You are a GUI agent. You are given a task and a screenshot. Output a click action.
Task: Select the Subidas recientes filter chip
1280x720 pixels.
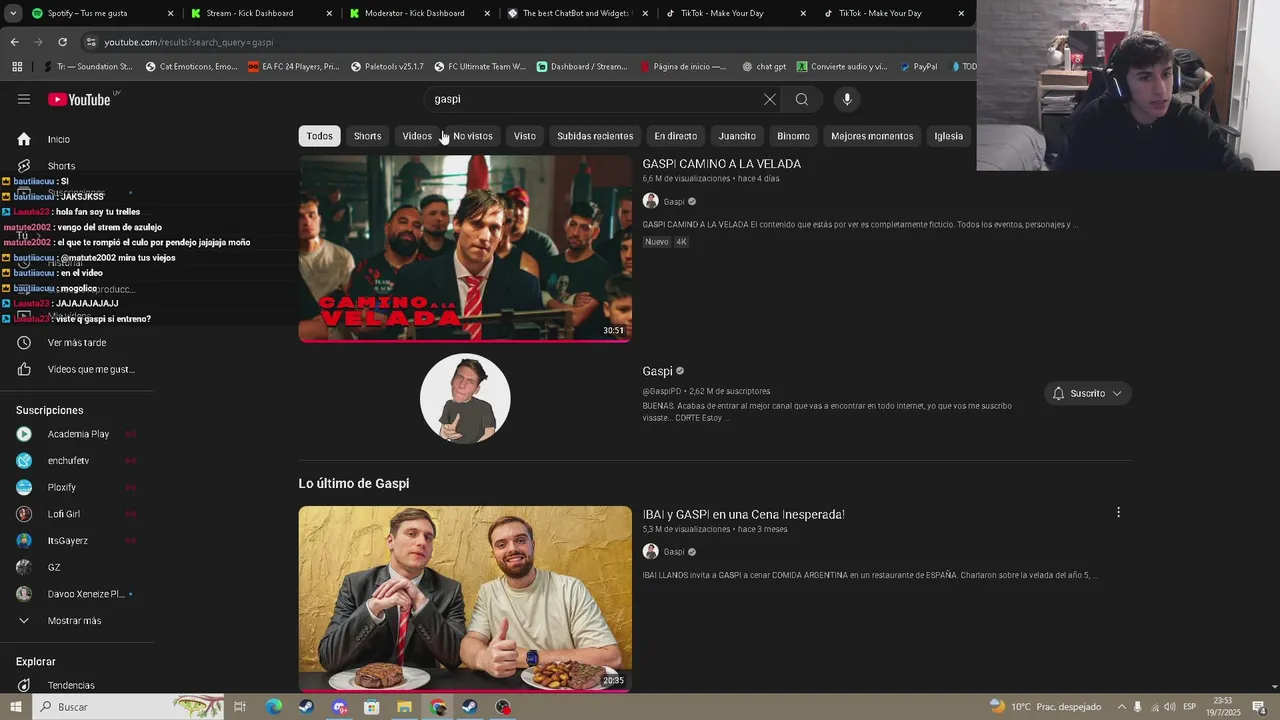click(x=595, y=136)
